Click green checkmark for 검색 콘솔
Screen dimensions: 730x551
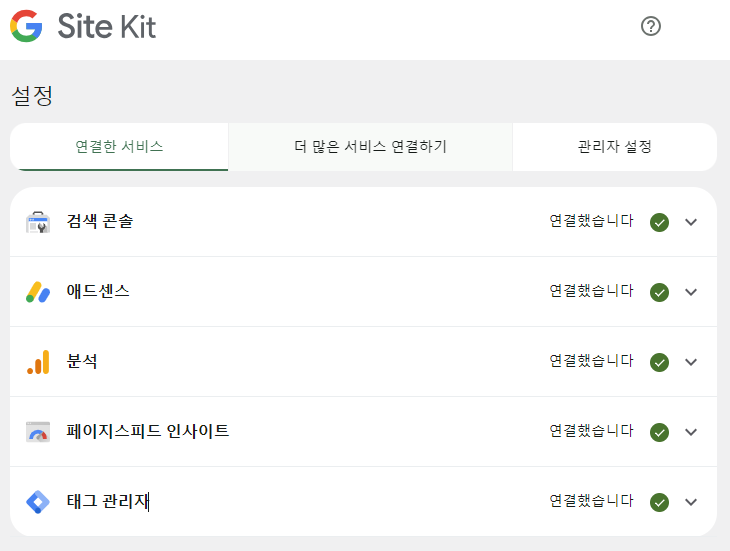pyautogui.click(x=659, y=222)
